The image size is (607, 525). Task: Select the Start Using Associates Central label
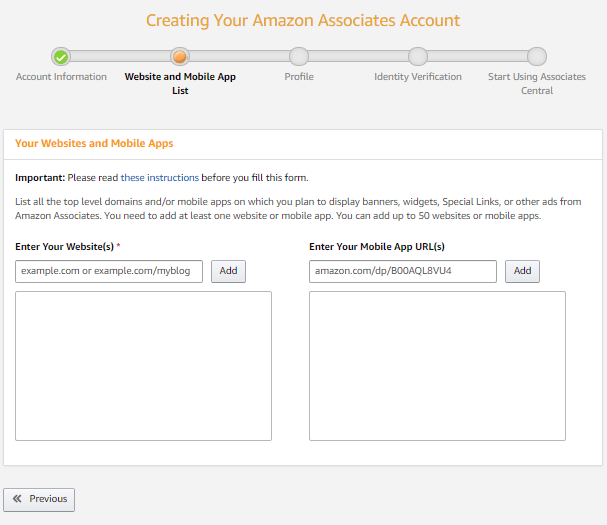[537, 84]
